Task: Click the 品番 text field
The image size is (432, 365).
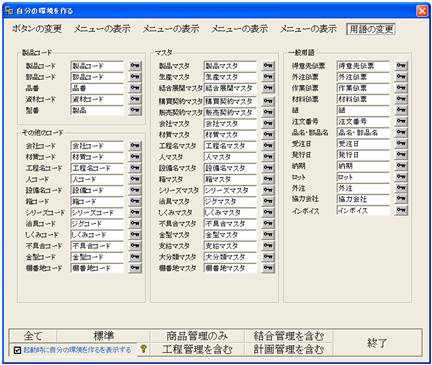Action: (97, 88)
